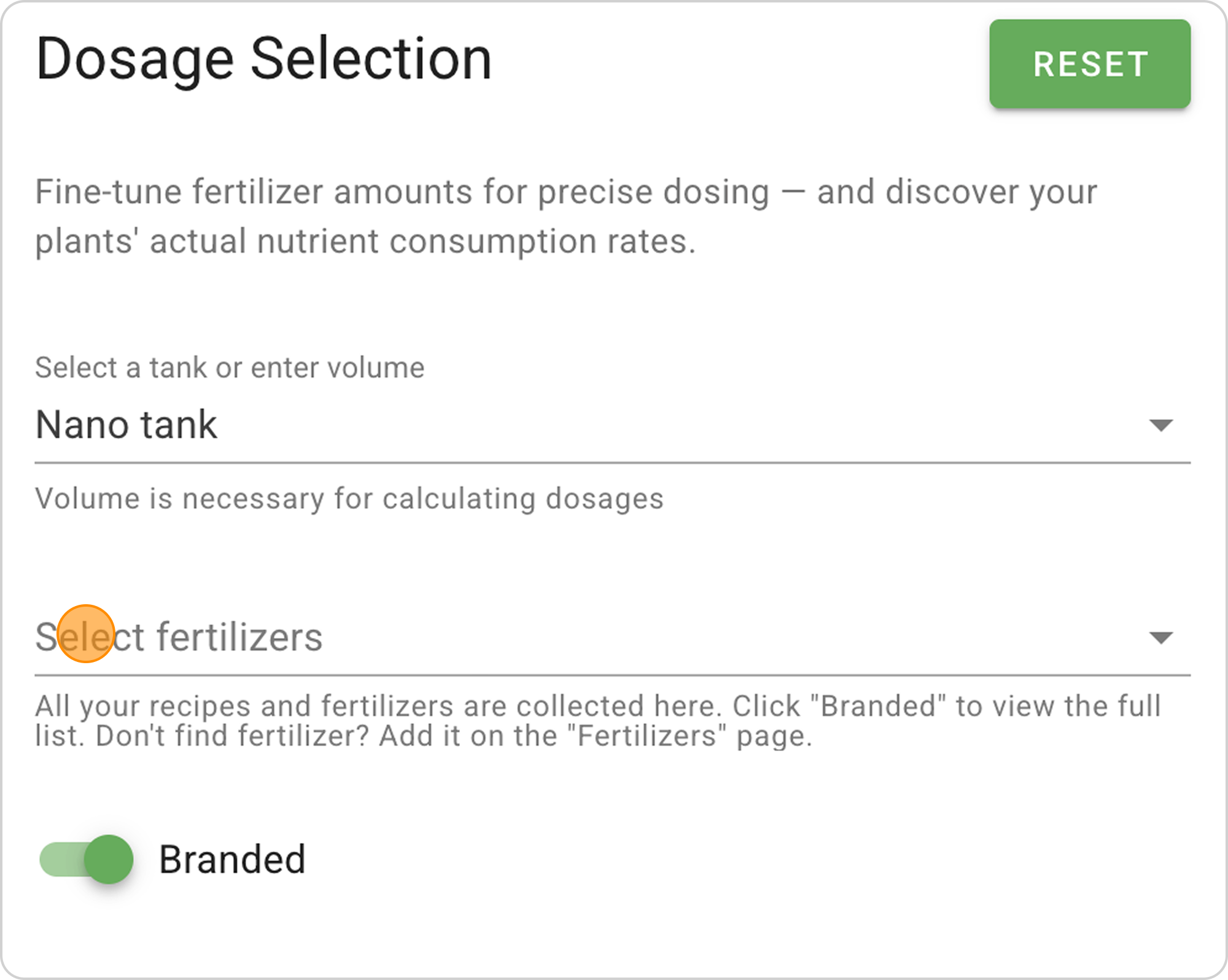The image size is (1228, 980).
Task: Click the Nano tank selected value
Action: (x=126, y=425)
